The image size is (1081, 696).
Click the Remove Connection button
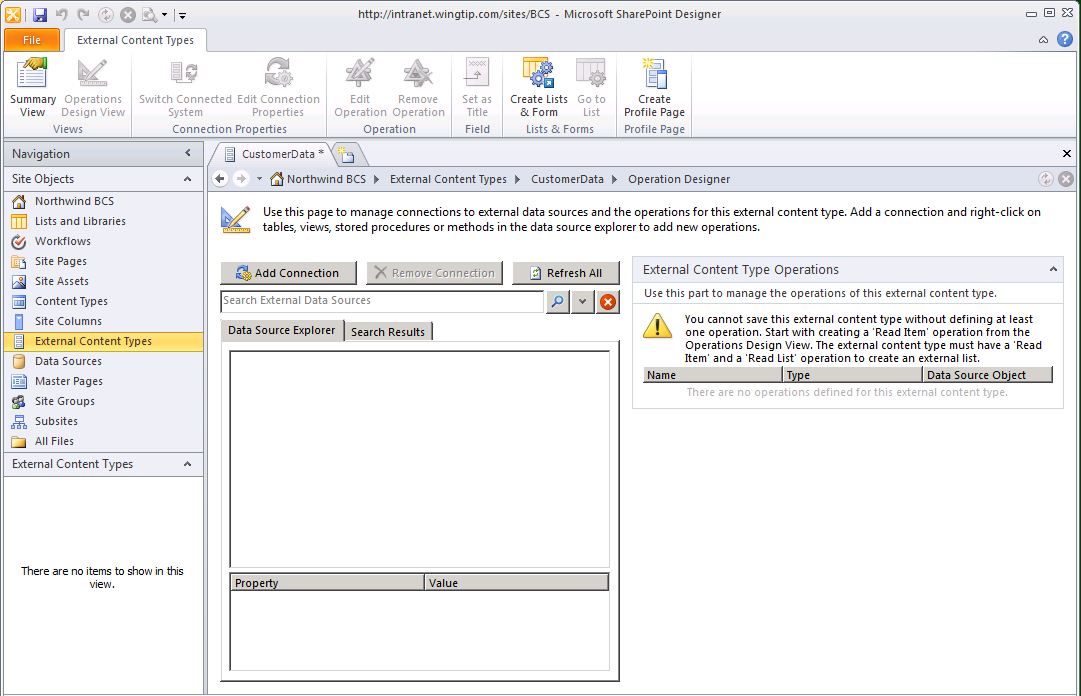pyautogui.click(x=434, y=273)
